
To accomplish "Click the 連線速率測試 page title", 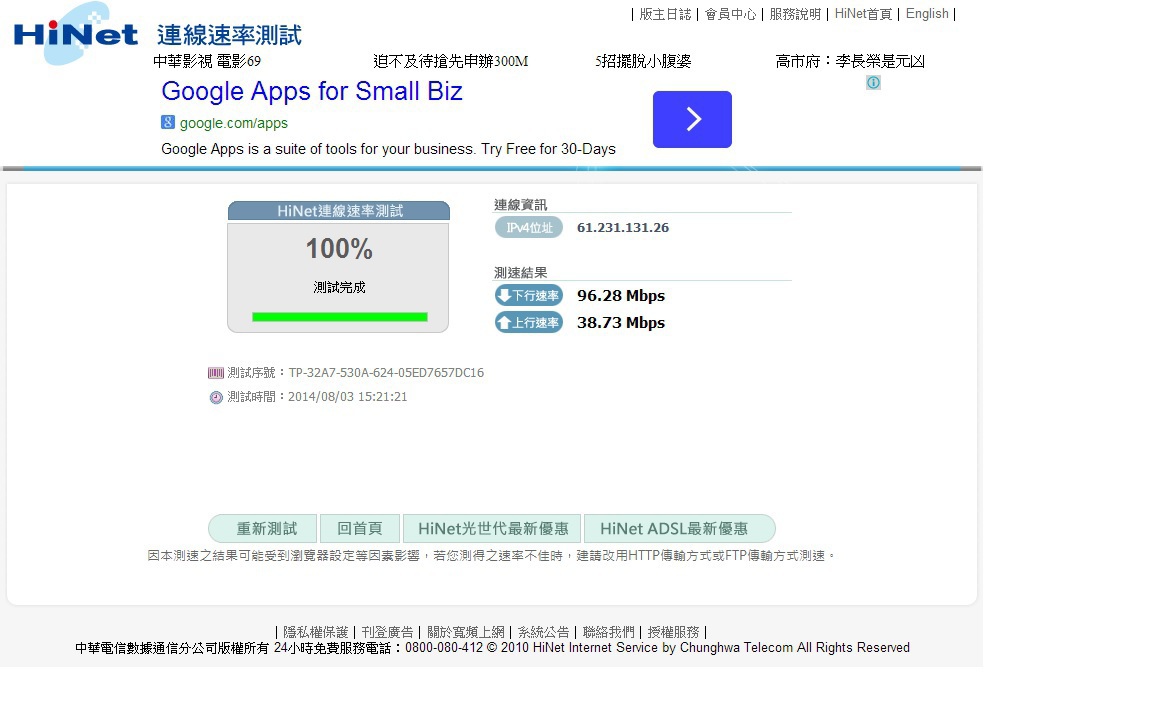I will coord(229,35).
